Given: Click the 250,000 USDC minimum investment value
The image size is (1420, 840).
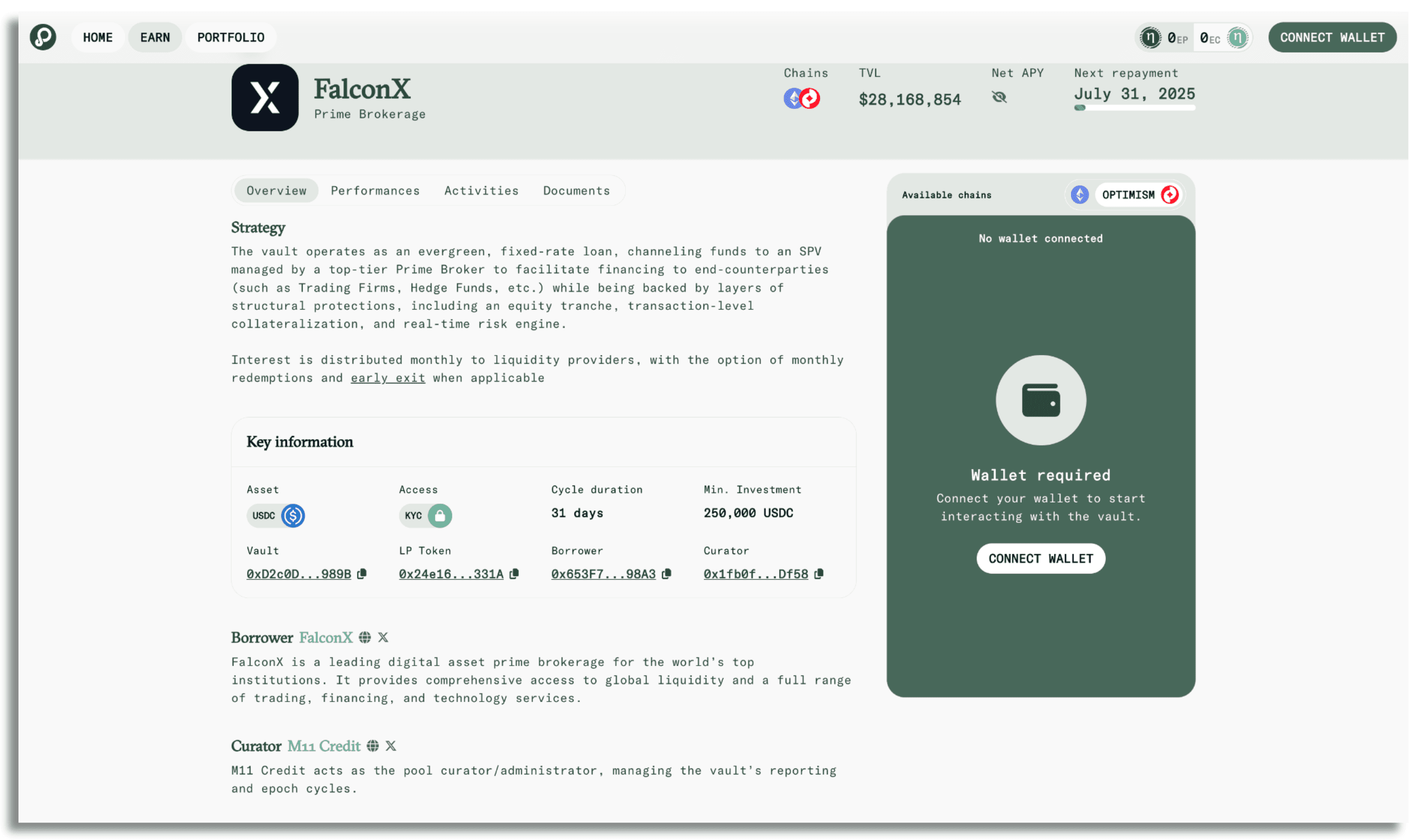Looking at the screenshot, I should [748, 513].
